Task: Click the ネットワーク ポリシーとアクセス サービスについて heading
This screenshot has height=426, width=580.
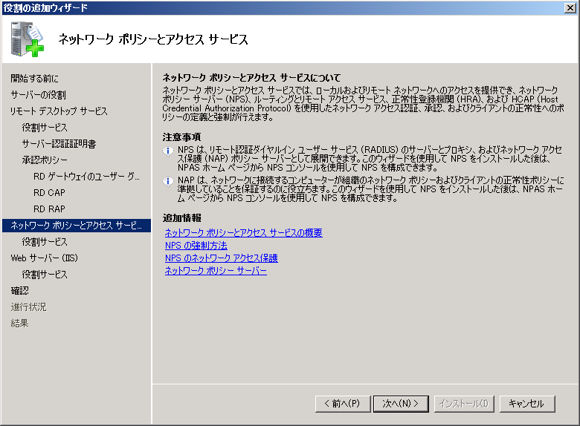Action: [x=252, y=78]
